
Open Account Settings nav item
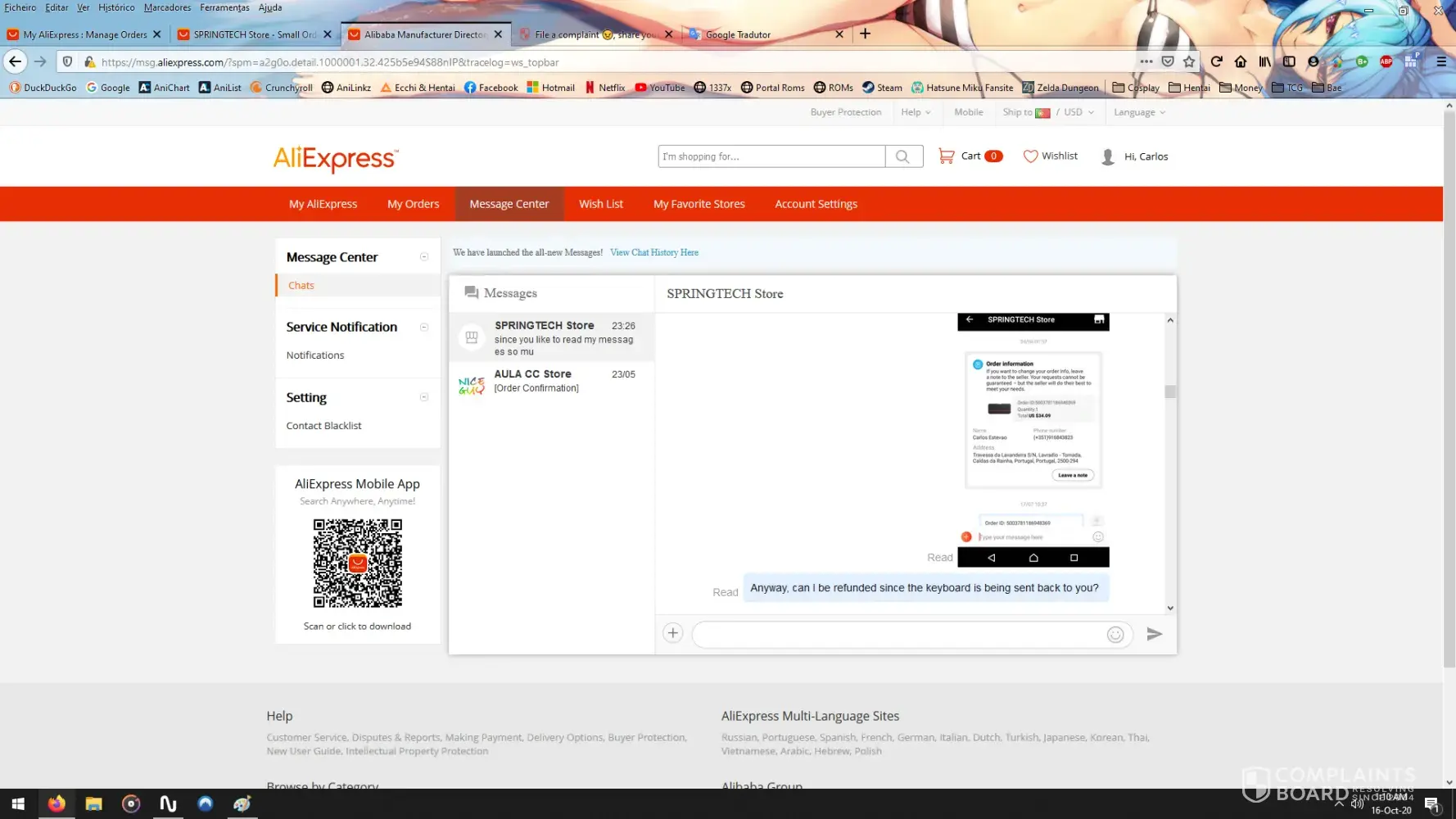816,204
